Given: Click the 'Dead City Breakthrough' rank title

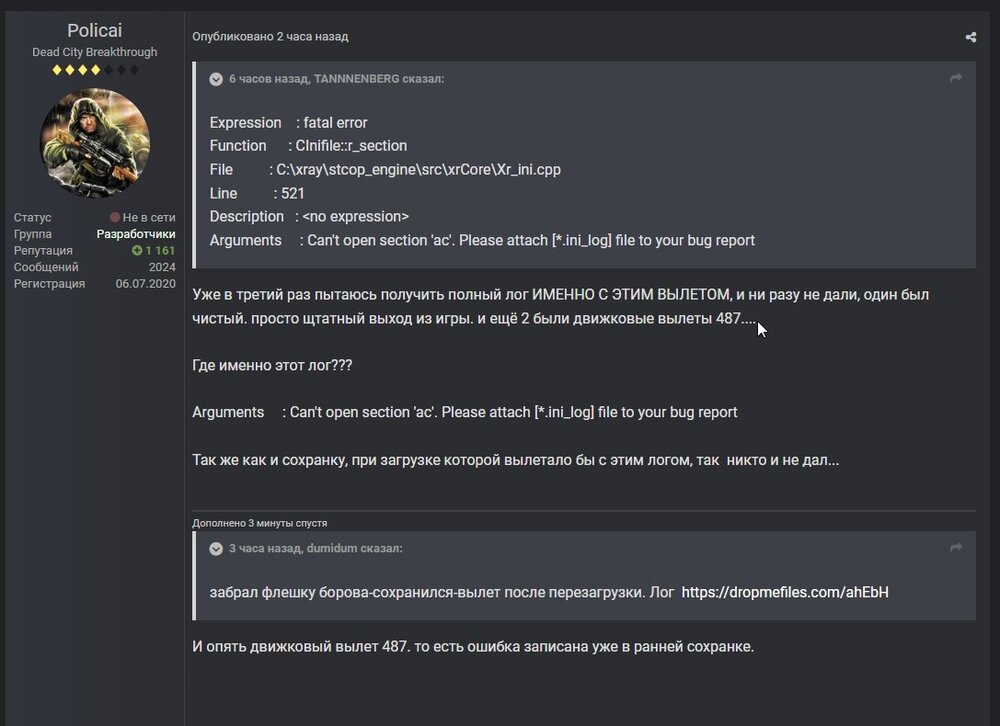Looking at the screenshot, I should point(95,52).
